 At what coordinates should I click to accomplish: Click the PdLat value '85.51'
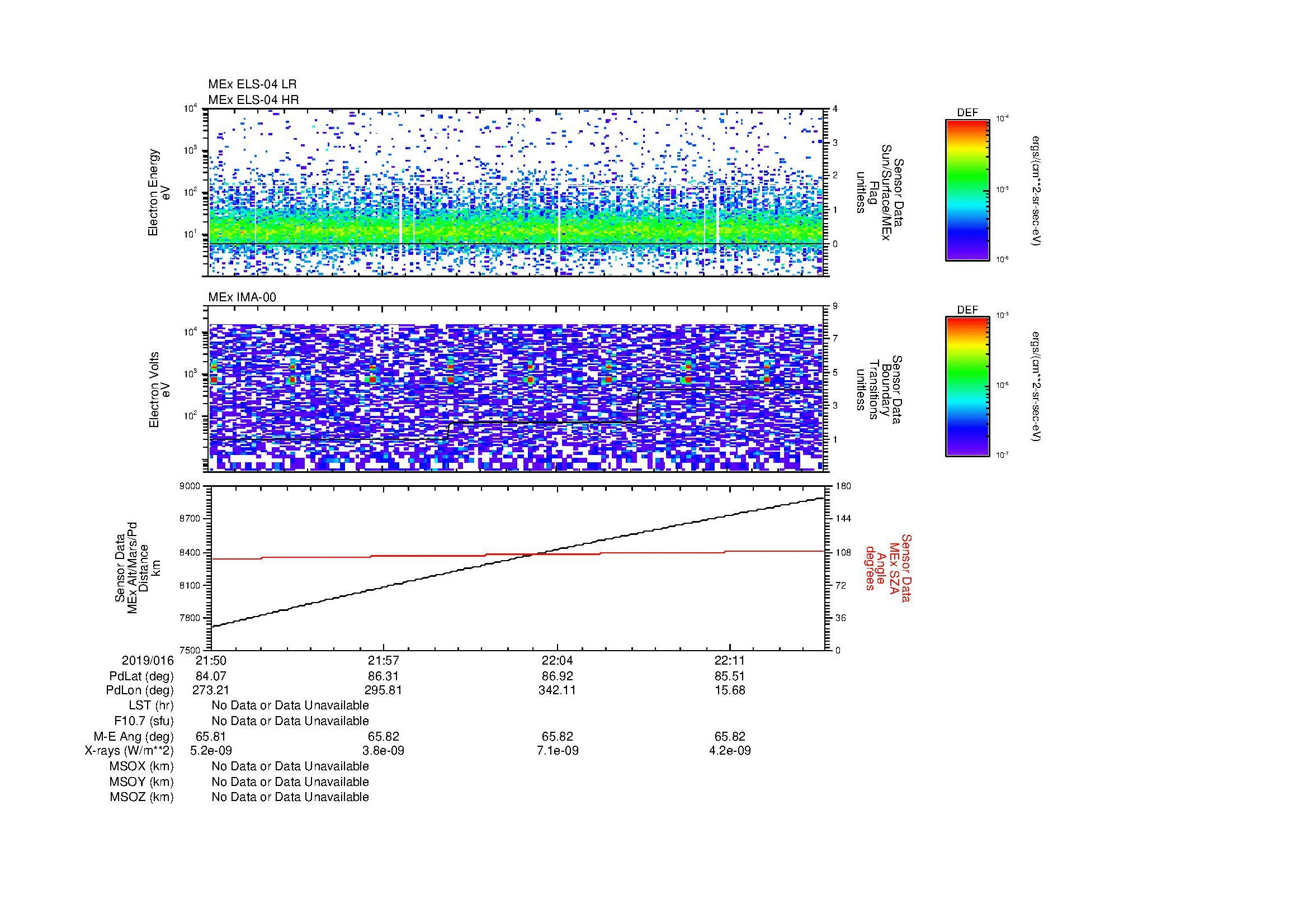730,676
